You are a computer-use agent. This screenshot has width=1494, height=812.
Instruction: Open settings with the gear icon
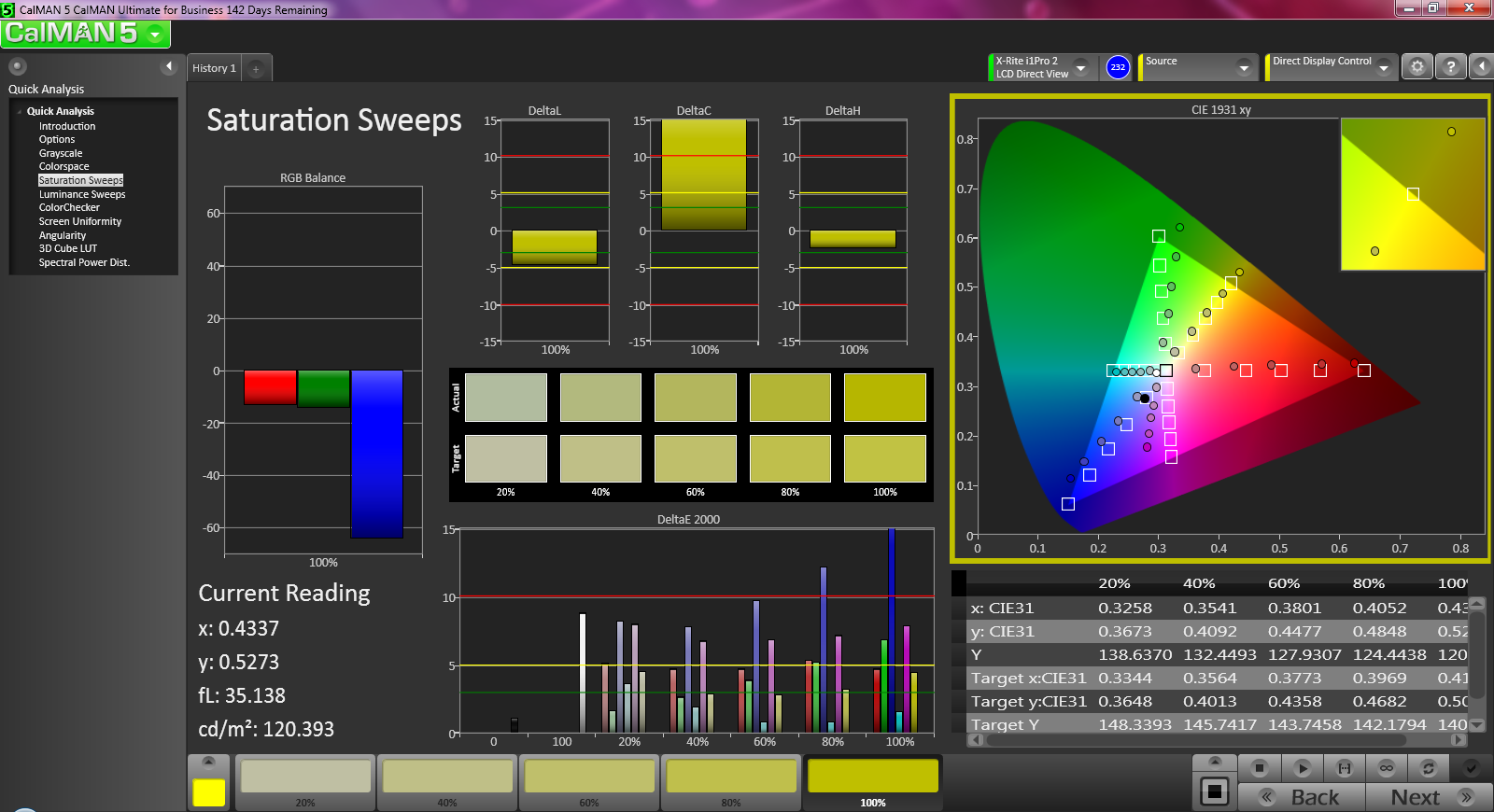1416,67
